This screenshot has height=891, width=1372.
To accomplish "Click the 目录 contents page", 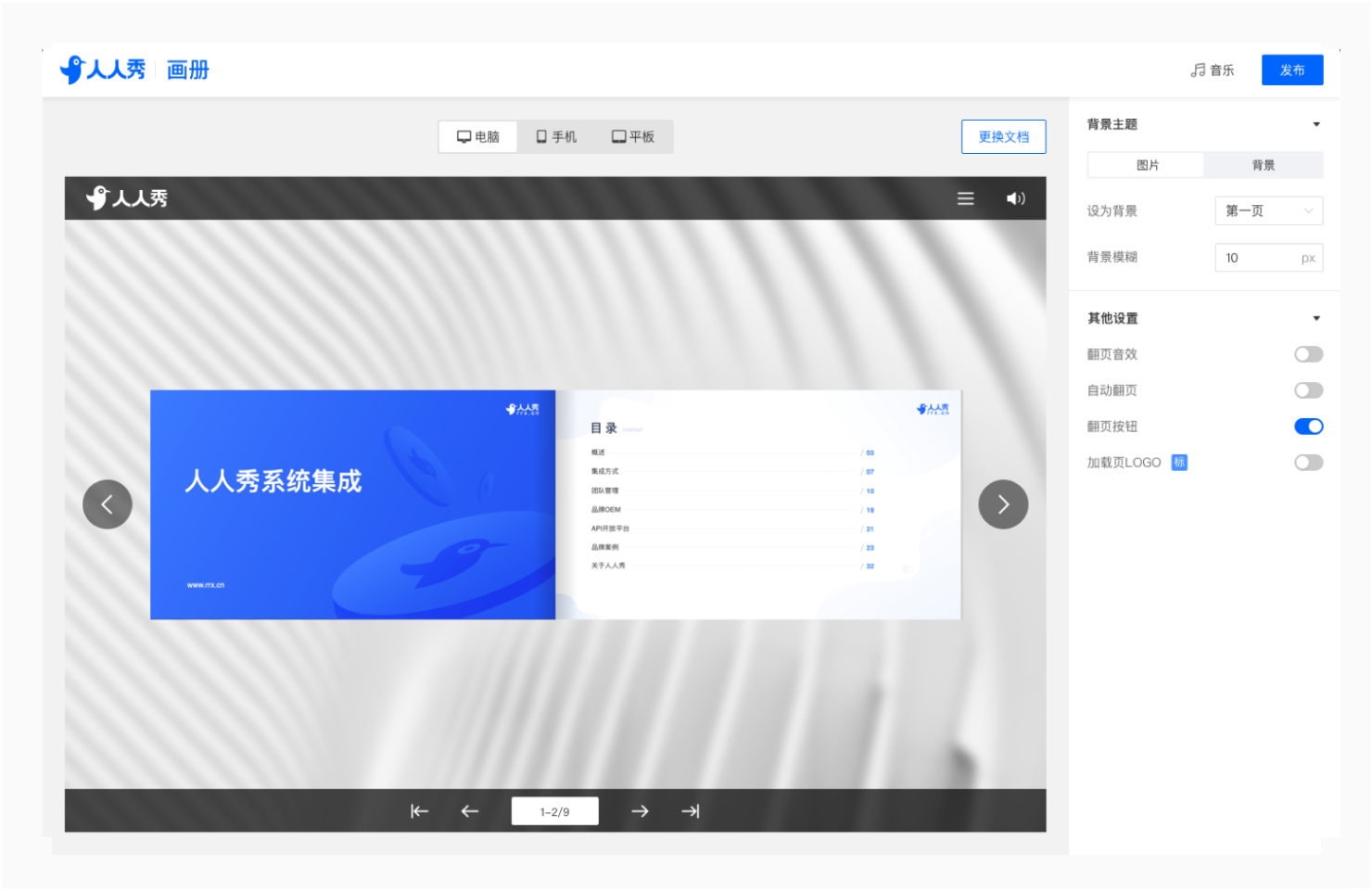I will coord(758,504).
